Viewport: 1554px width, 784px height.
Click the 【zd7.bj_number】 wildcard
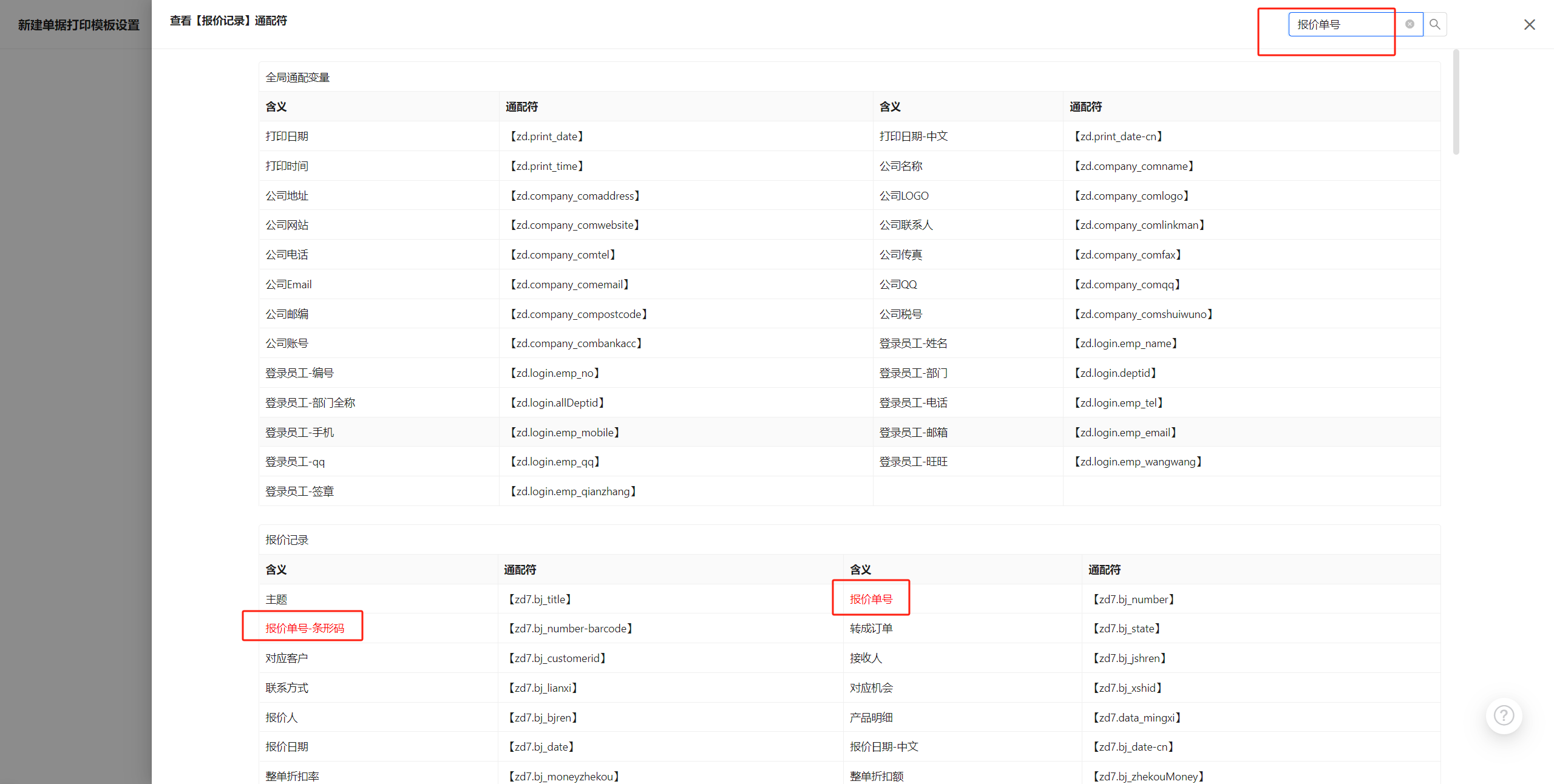coord(1133,599)
